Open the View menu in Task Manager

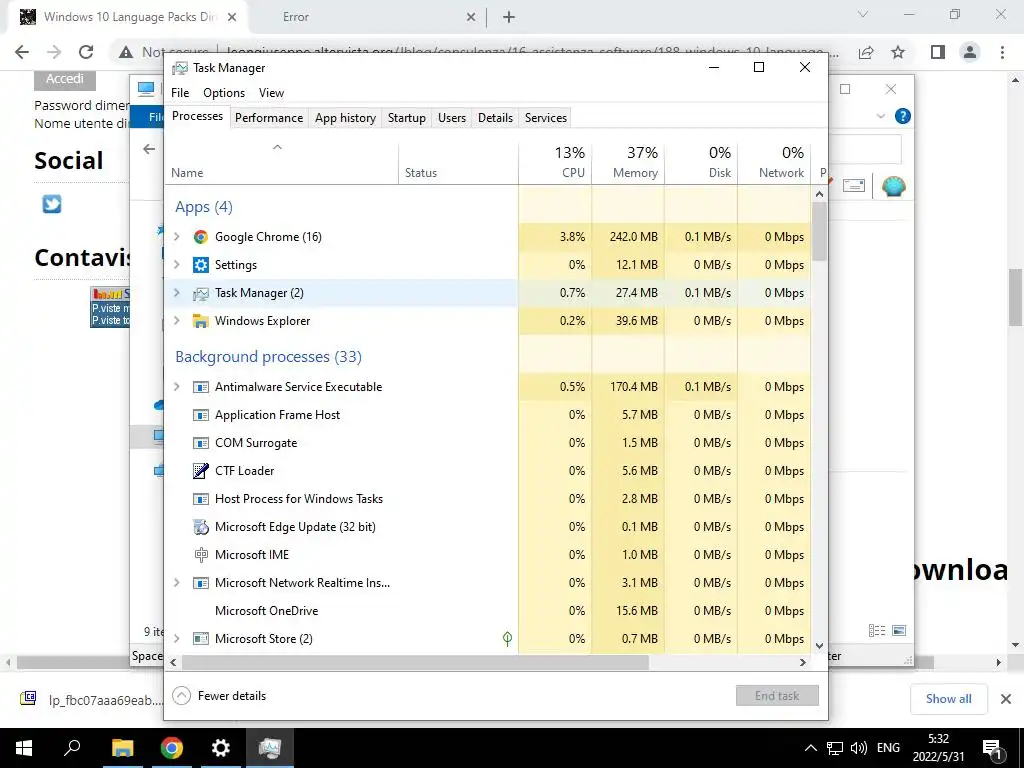[x=271, y=93]
